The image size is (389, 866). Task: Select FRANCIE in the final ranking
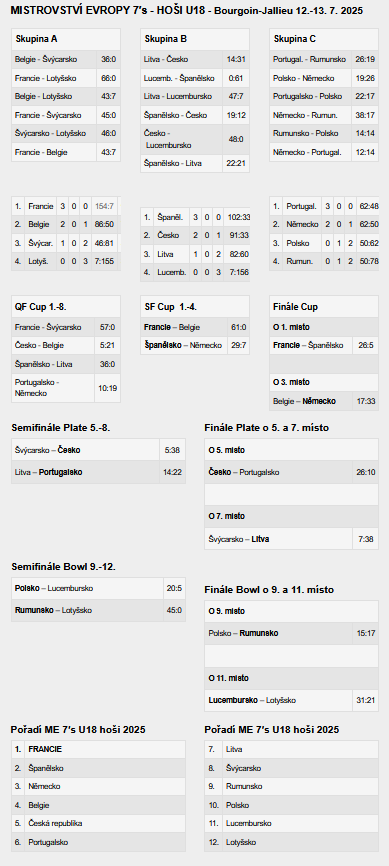point(45,749)
